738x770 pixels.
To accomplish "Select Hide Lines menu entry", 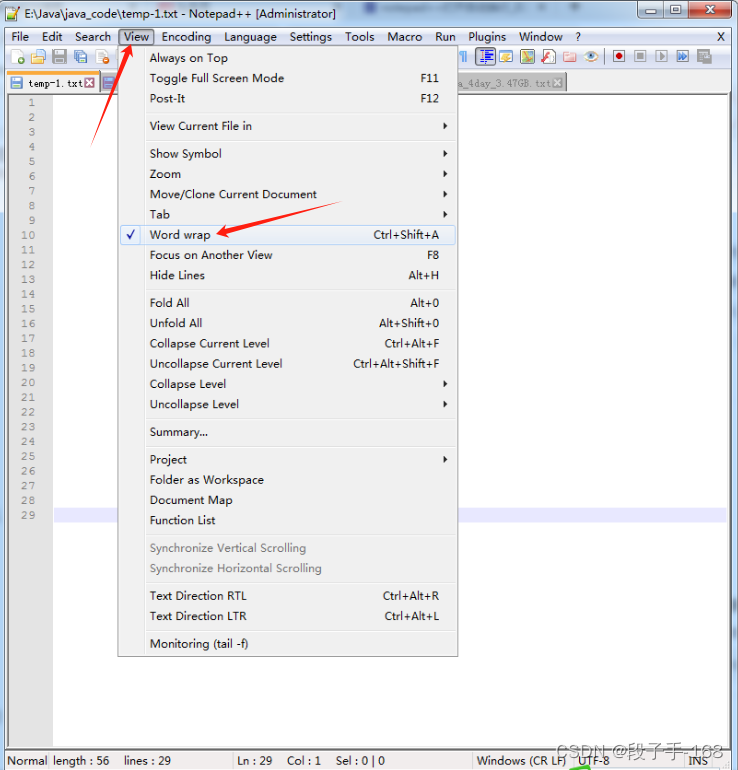I will coord(288,275).
